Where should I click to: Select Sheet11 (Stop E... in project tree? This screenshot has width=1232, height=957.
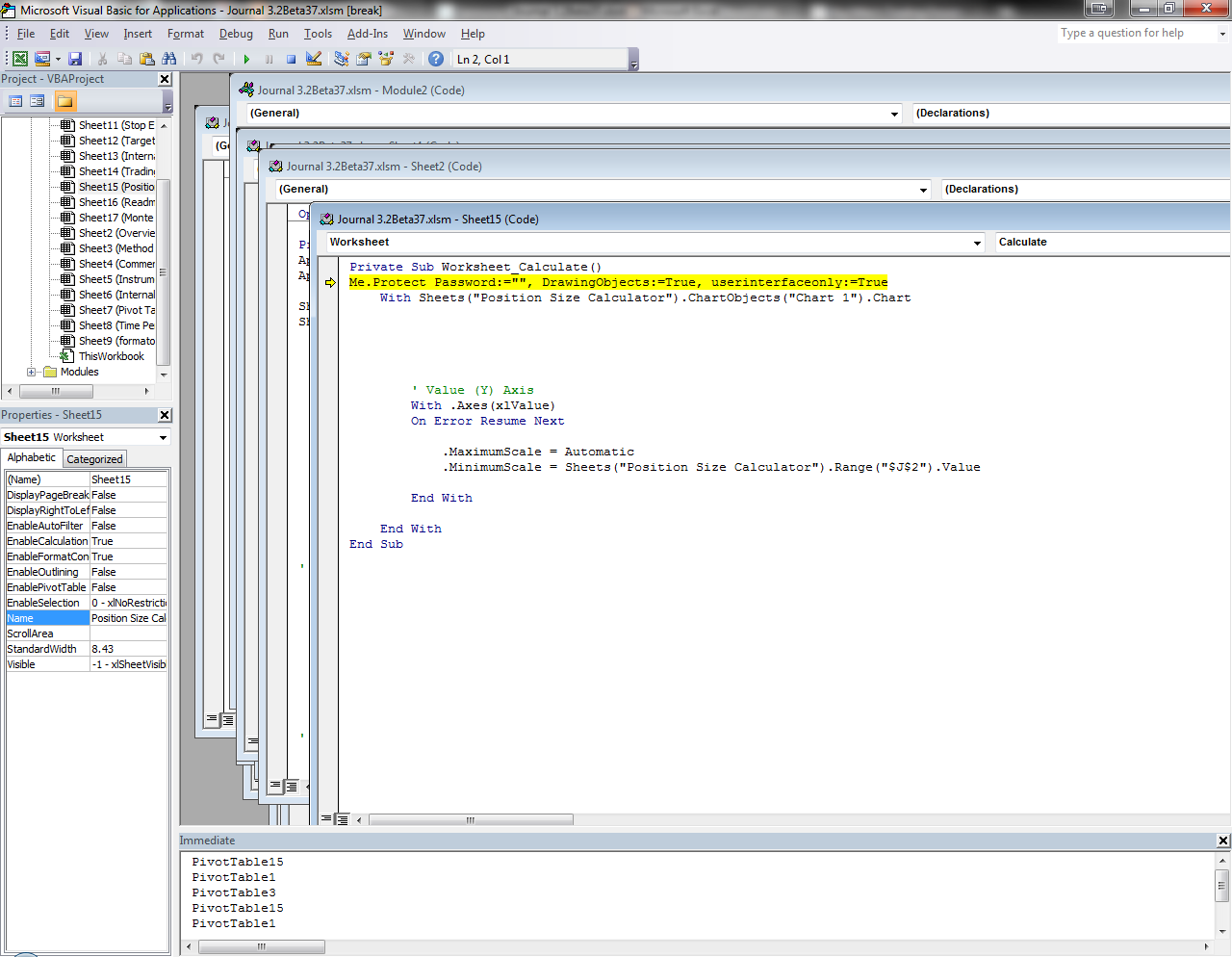(115, 125)
